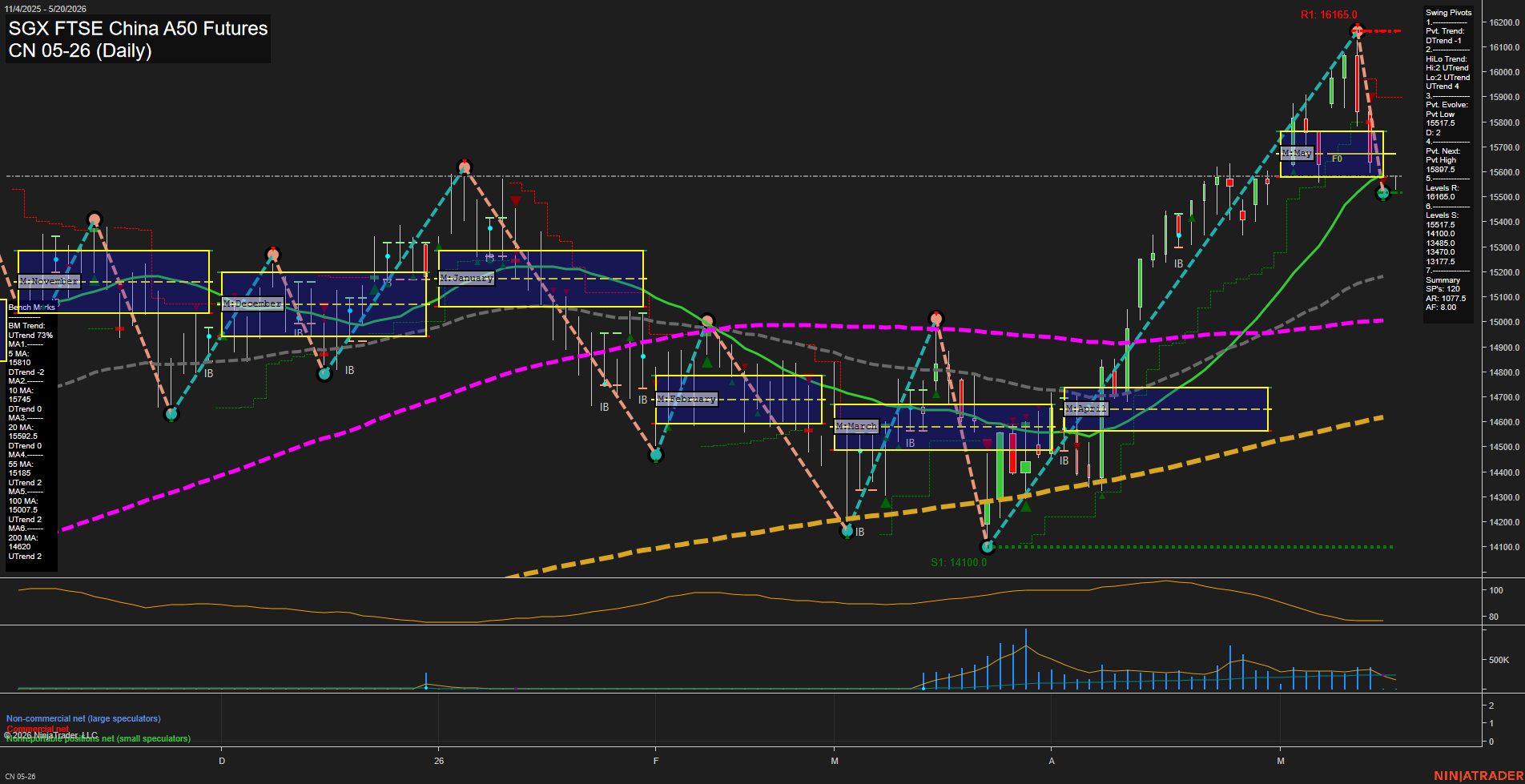Click the M:November monthly box label
1525x784 pixels.
click(49, 281)
